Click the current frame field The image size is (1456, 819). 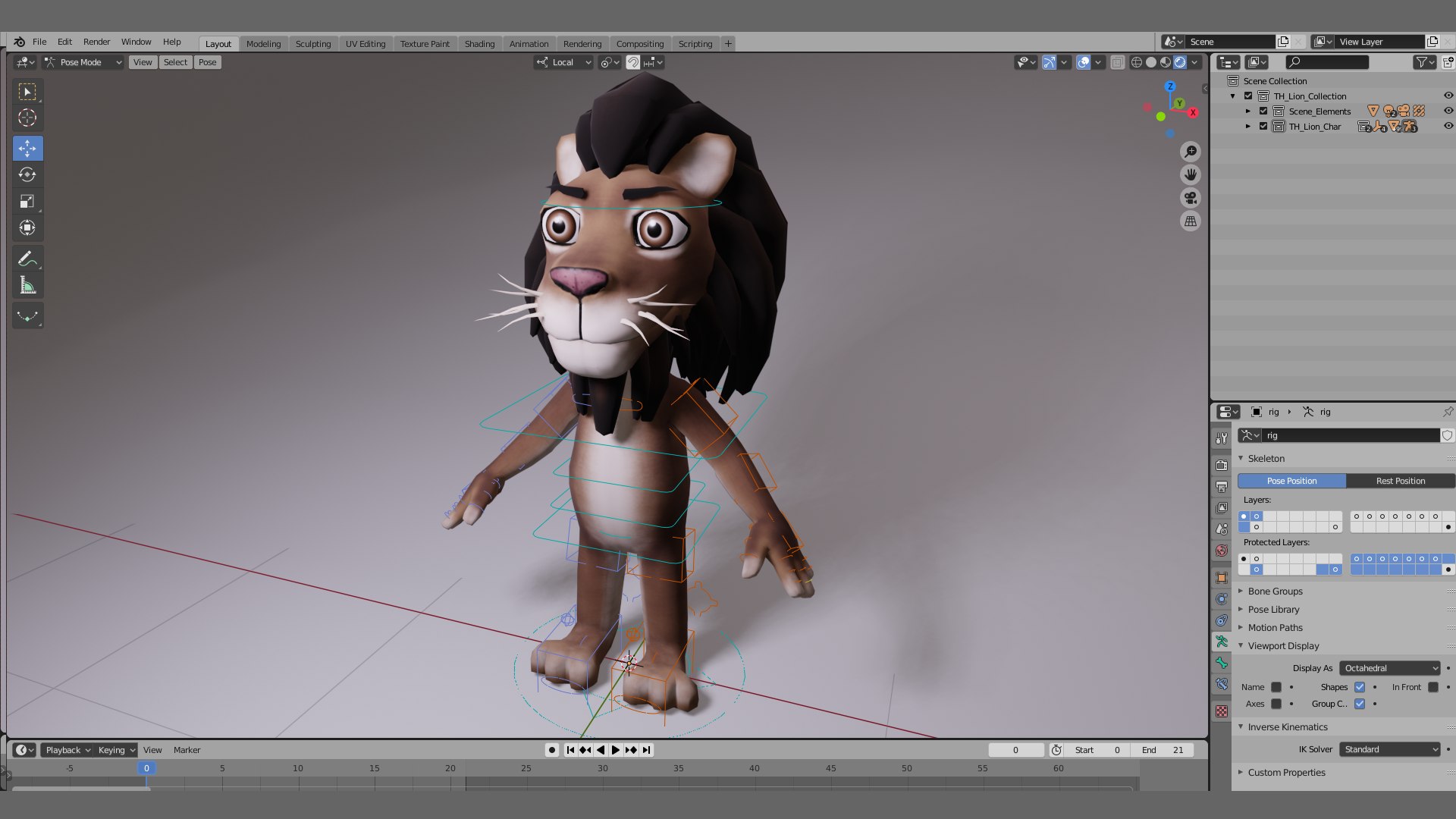1016,750
